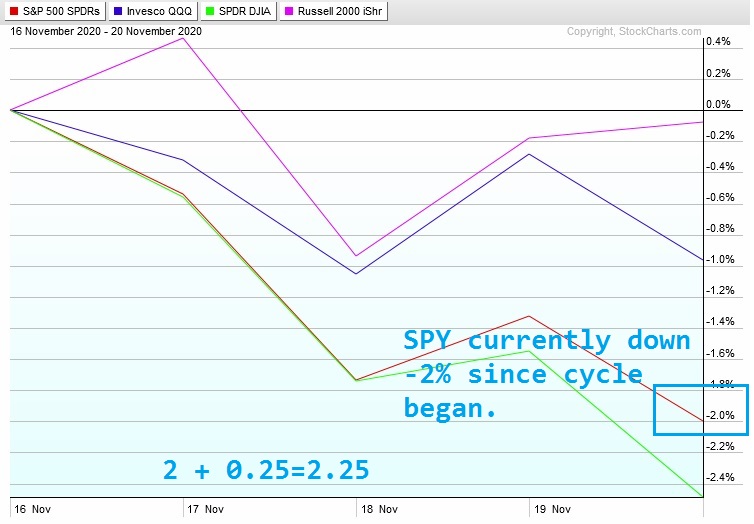This screenshot has height=524, width=754.
Task: Click the Invesco QQQ legend button
Action: coord(153,11)
